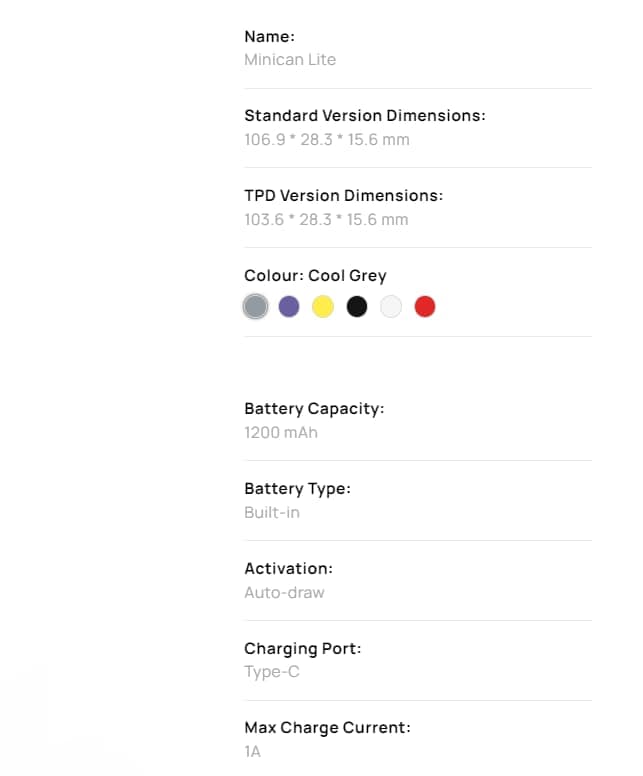Click the 'Battery Capacity' heading
This screenshot has width=643, height=776.
click(x=314, y=409)
